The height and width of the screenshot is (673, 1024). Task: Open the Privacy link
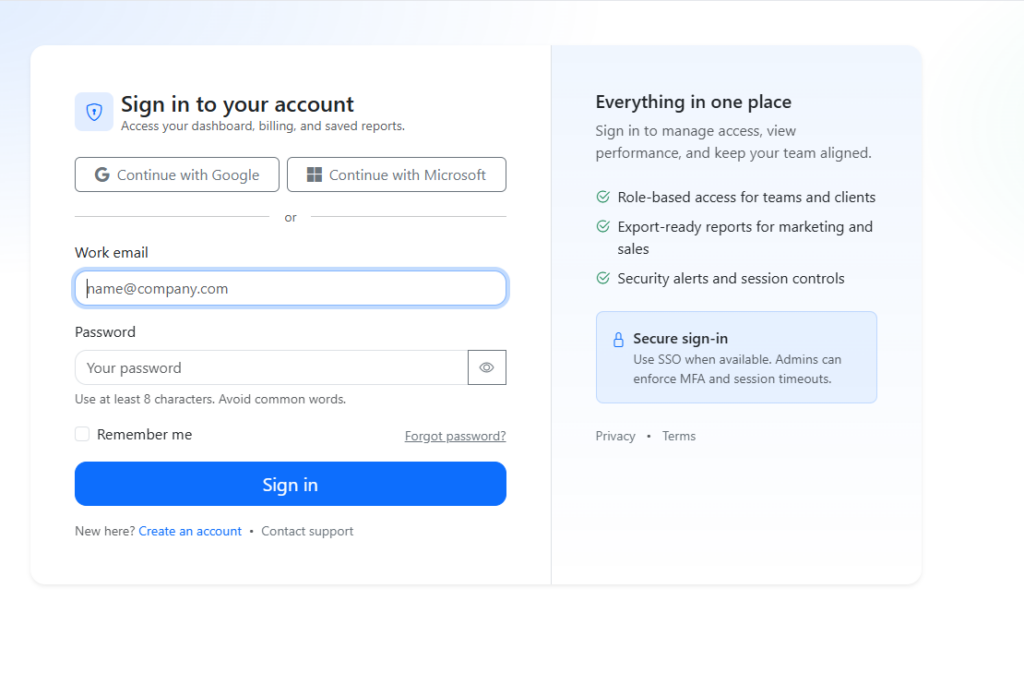(615, 436)
